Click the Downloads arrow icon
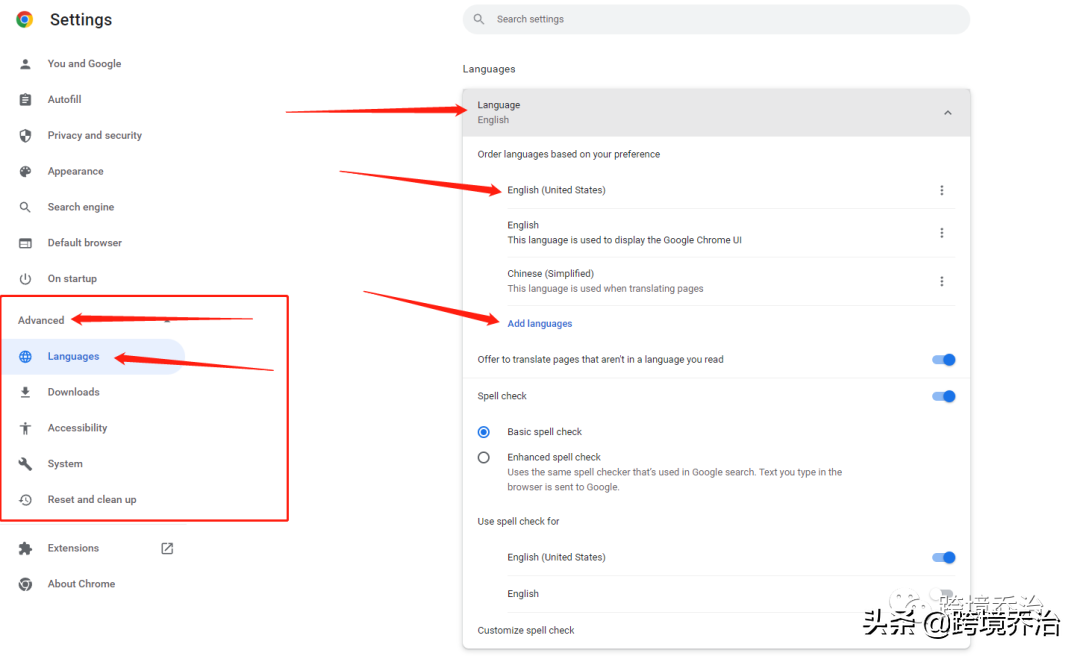 [25, 392]
